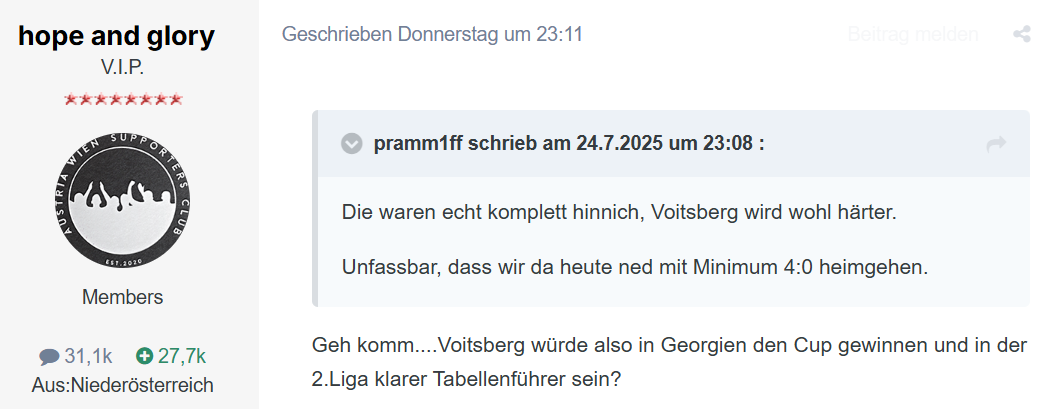Click the line 2.Liga klarer Tabellenführer sein
This screenshot has height=409, width=1048.
pos(467,380)
